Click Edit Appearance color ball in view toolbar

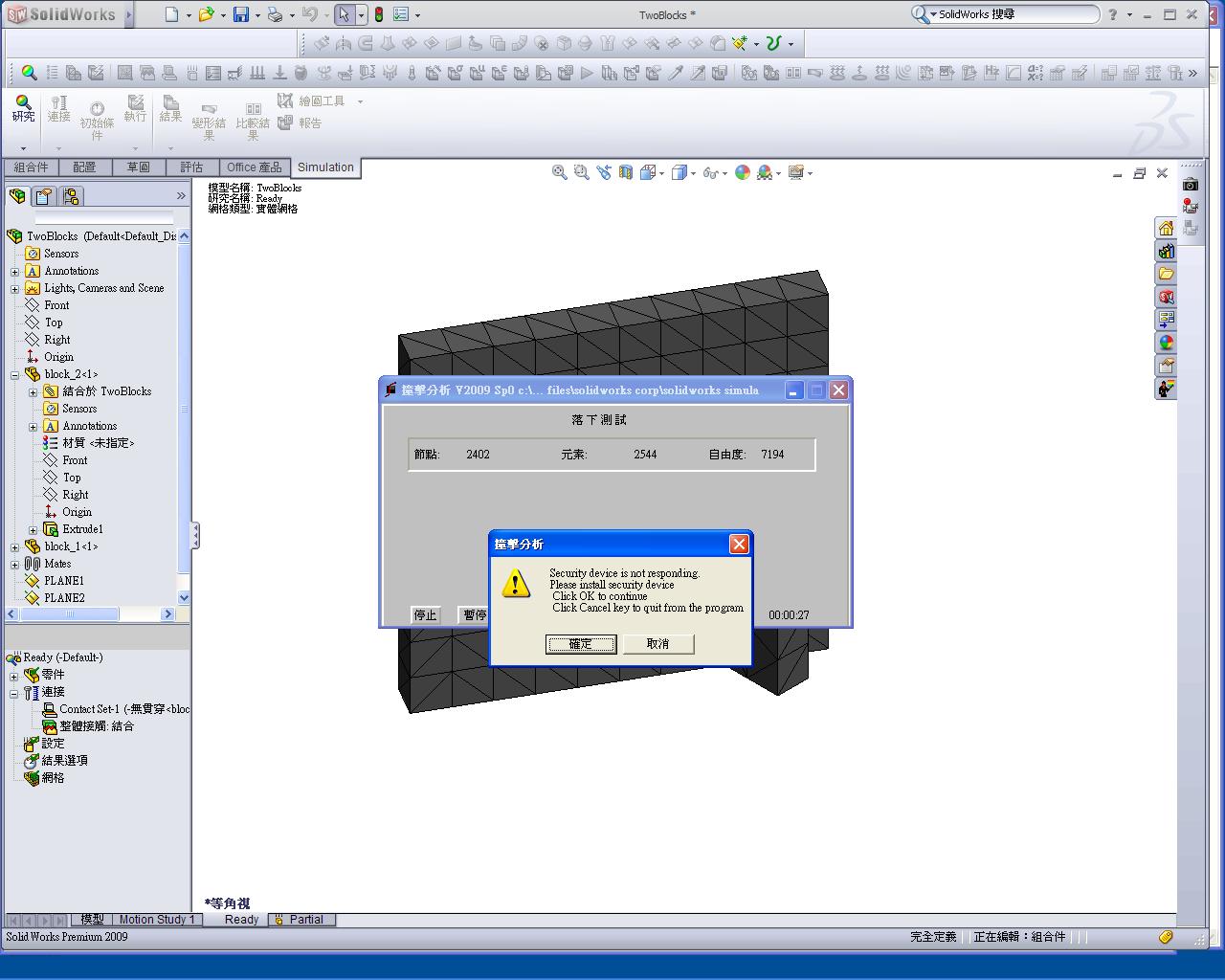742,172
